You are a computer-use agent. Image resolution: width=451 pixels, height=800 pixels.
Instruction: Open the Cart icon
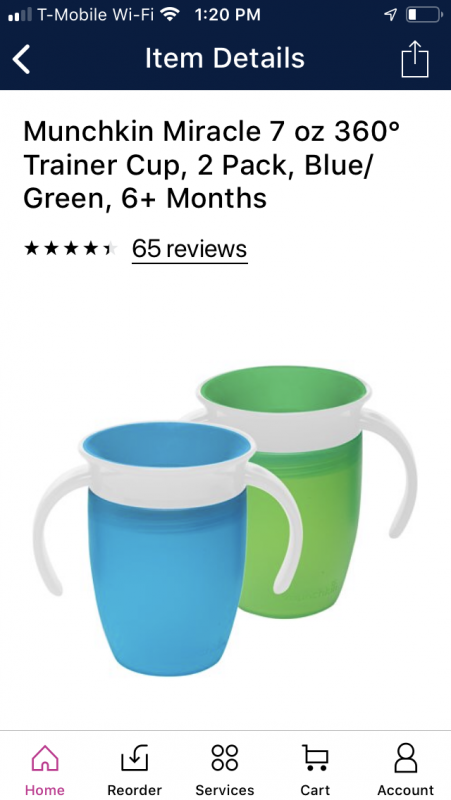click(315, 758)
